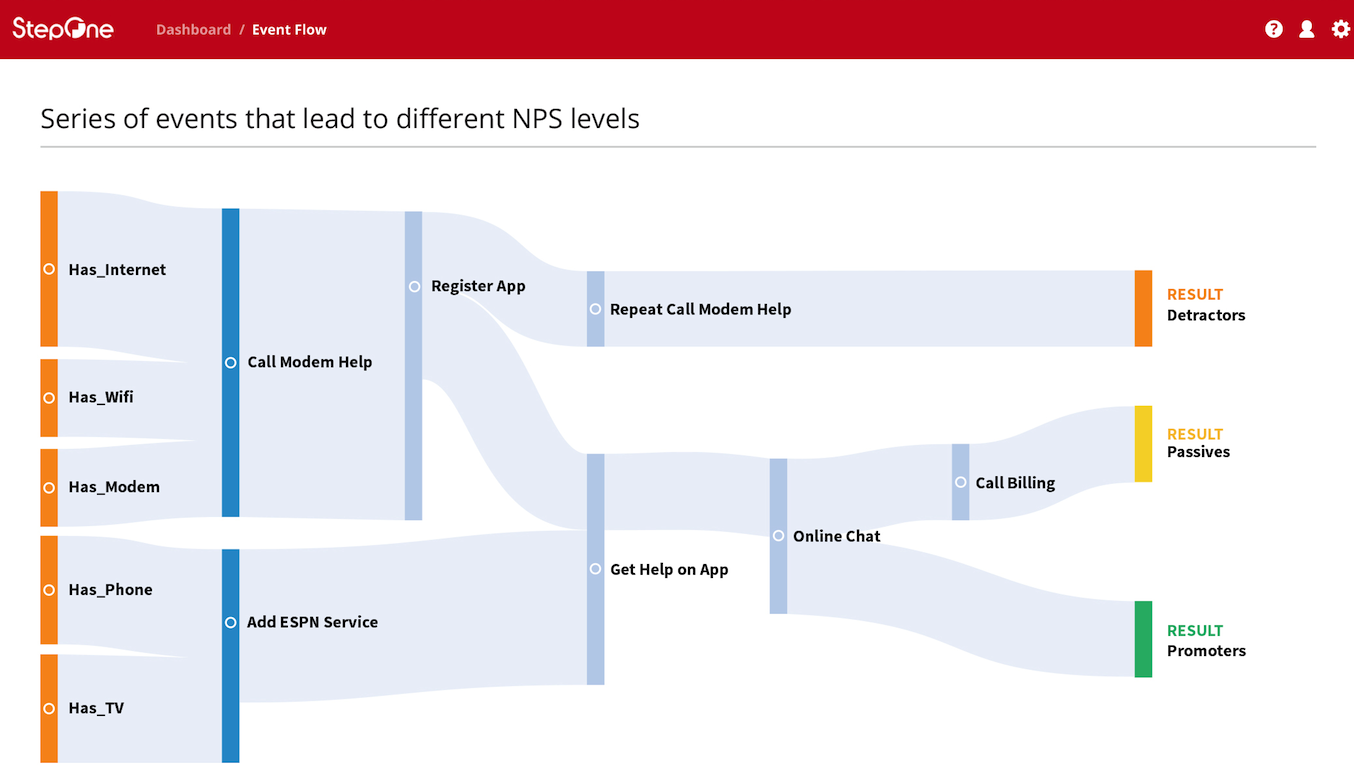Select the orange Detractors result bar
Viewport: 1354px width, 772px height.
point(1143,308)
